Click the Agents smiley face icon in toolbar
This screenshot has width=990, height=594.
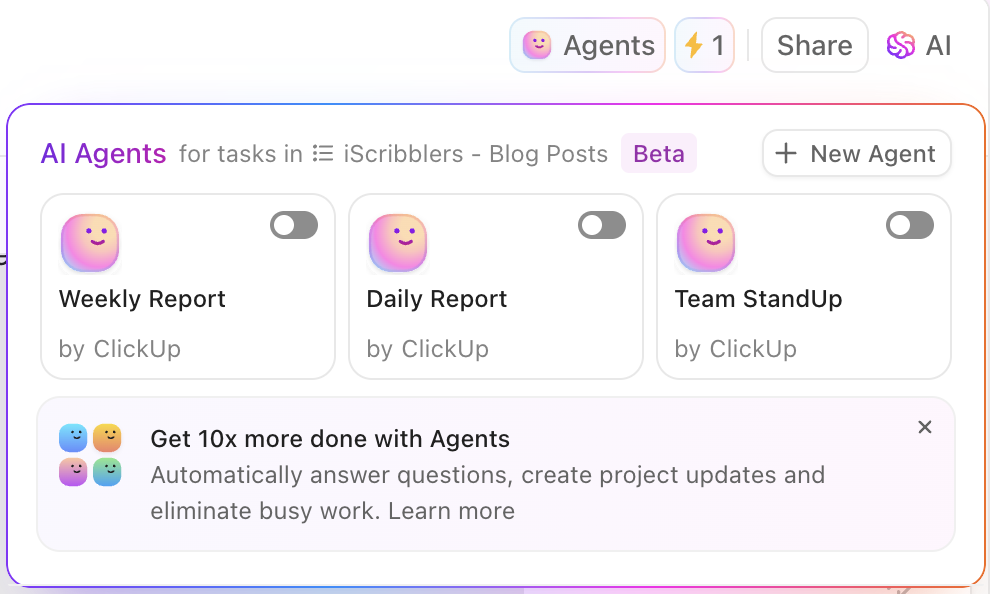click(537, 45)
